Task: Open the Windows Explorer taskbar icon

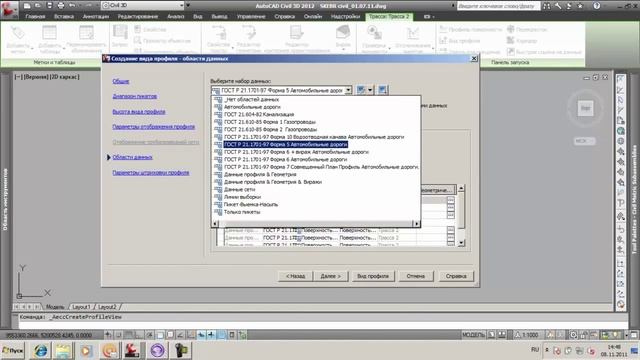Action: pos(63,350)
